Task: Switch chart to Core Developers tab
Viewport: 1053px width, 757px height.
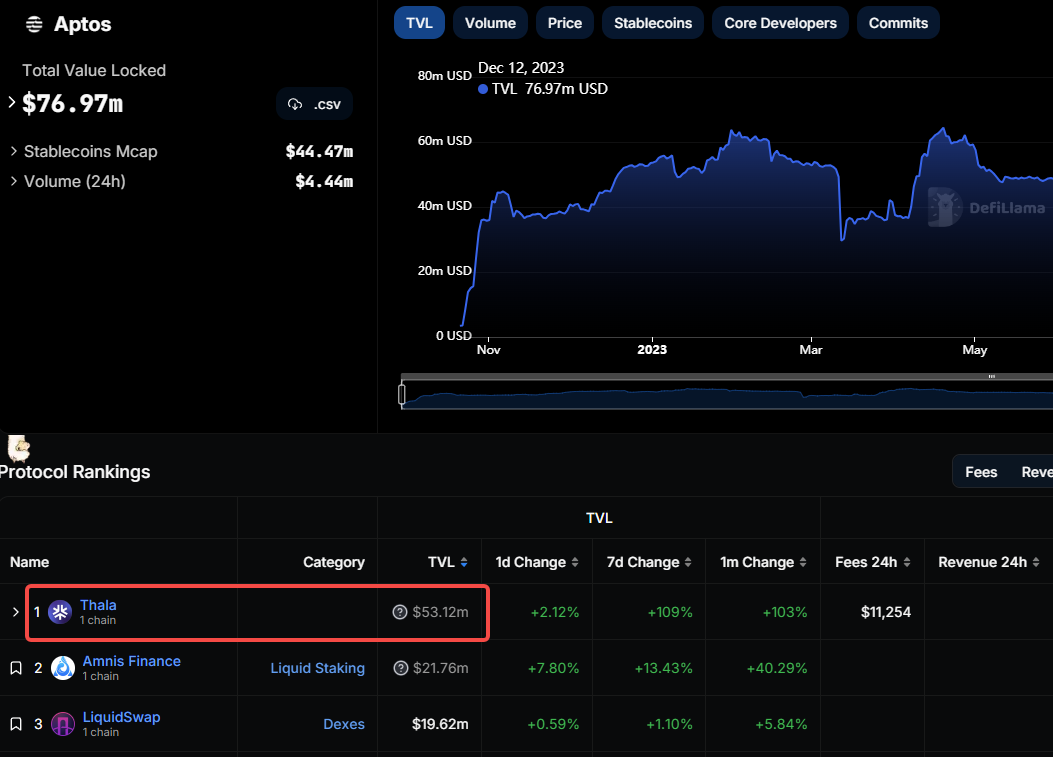Action: pos(780,23)
